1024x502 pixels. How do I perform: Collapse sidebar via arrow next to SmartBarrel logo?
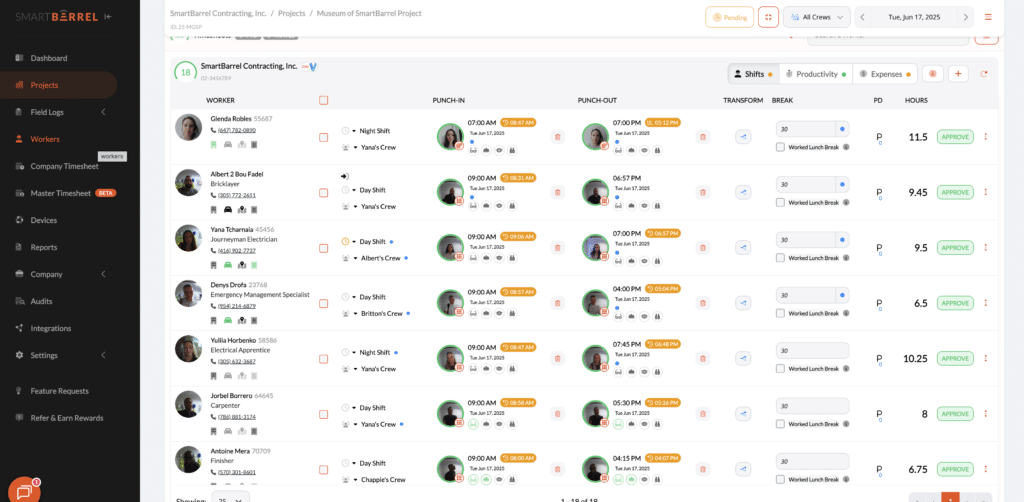108,16
